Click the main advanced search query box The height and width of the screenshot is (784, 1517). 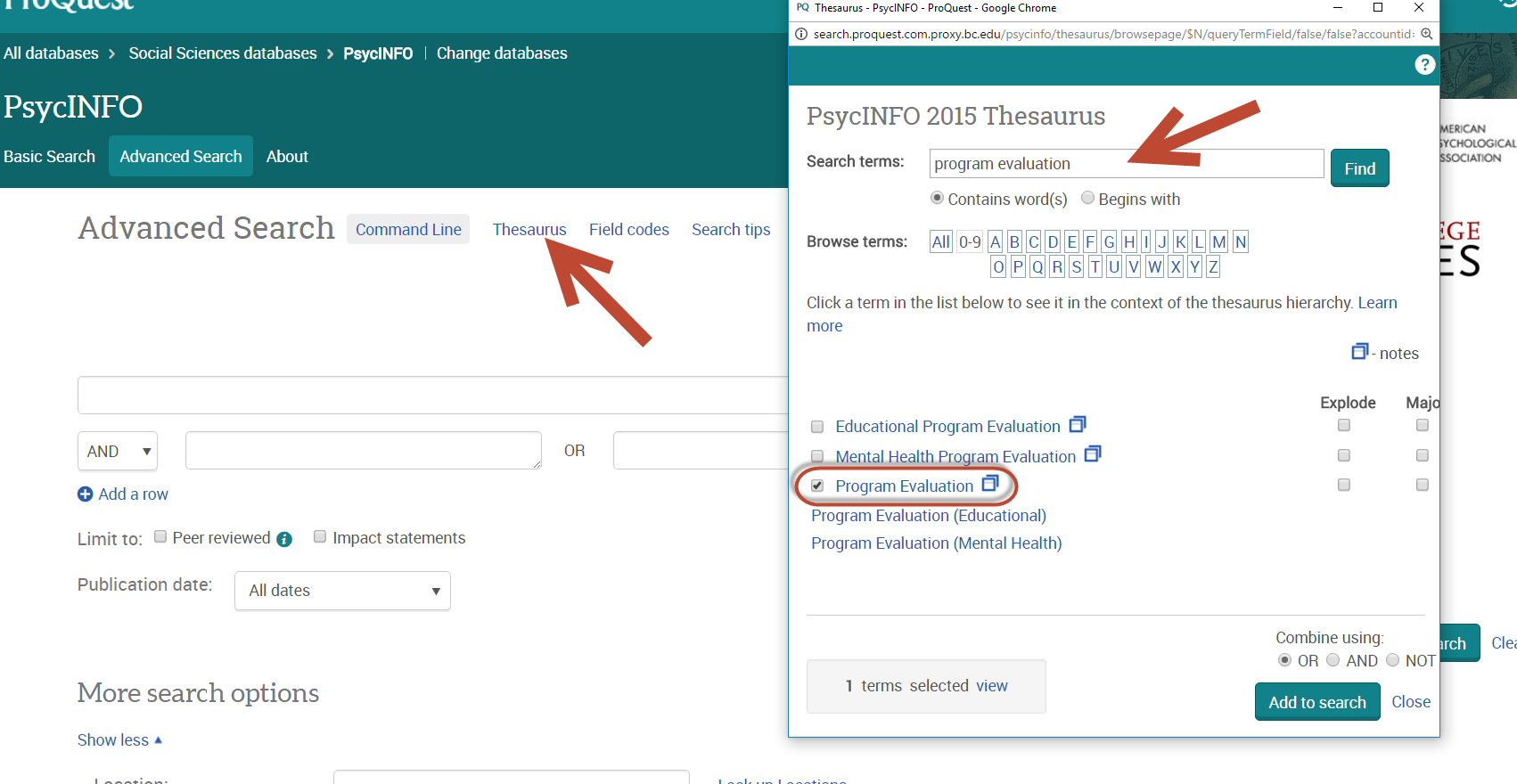(433, 395)
